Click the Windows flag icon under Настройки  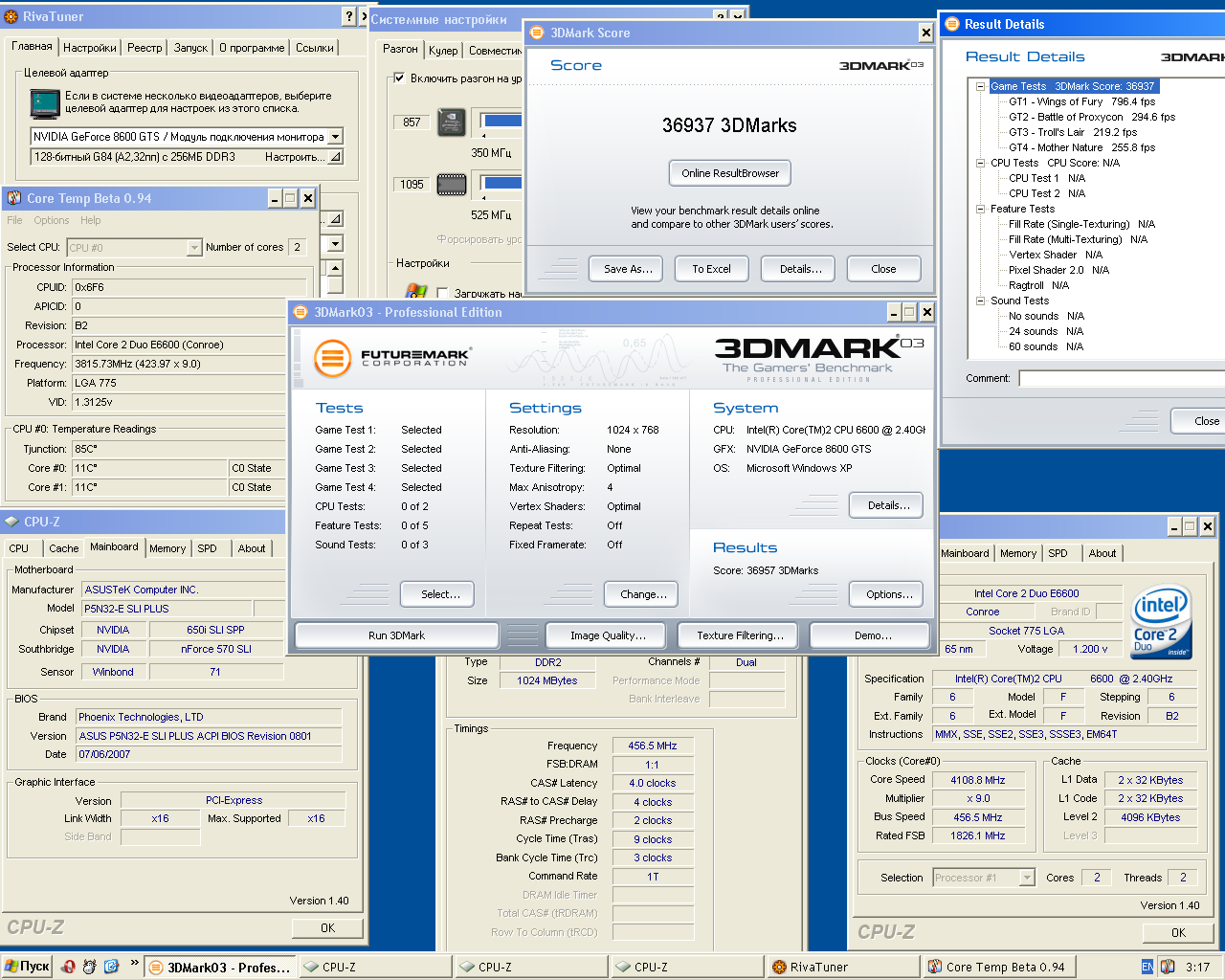(x=417, y=290)
